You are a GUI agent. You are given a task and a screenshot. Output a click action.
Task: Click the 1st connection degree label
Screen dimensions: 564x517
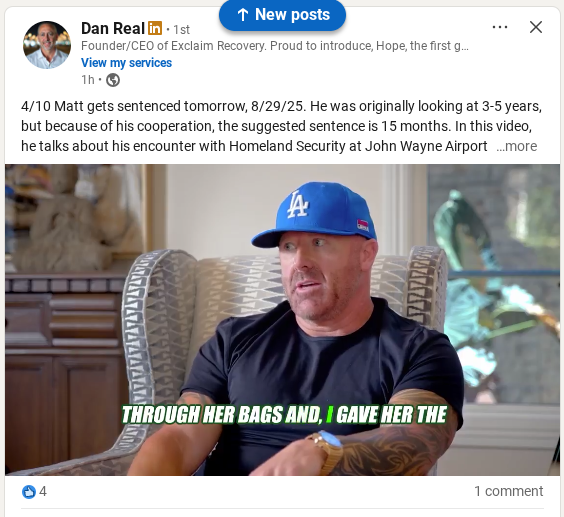pyautogui.click(x=181, y=30)
